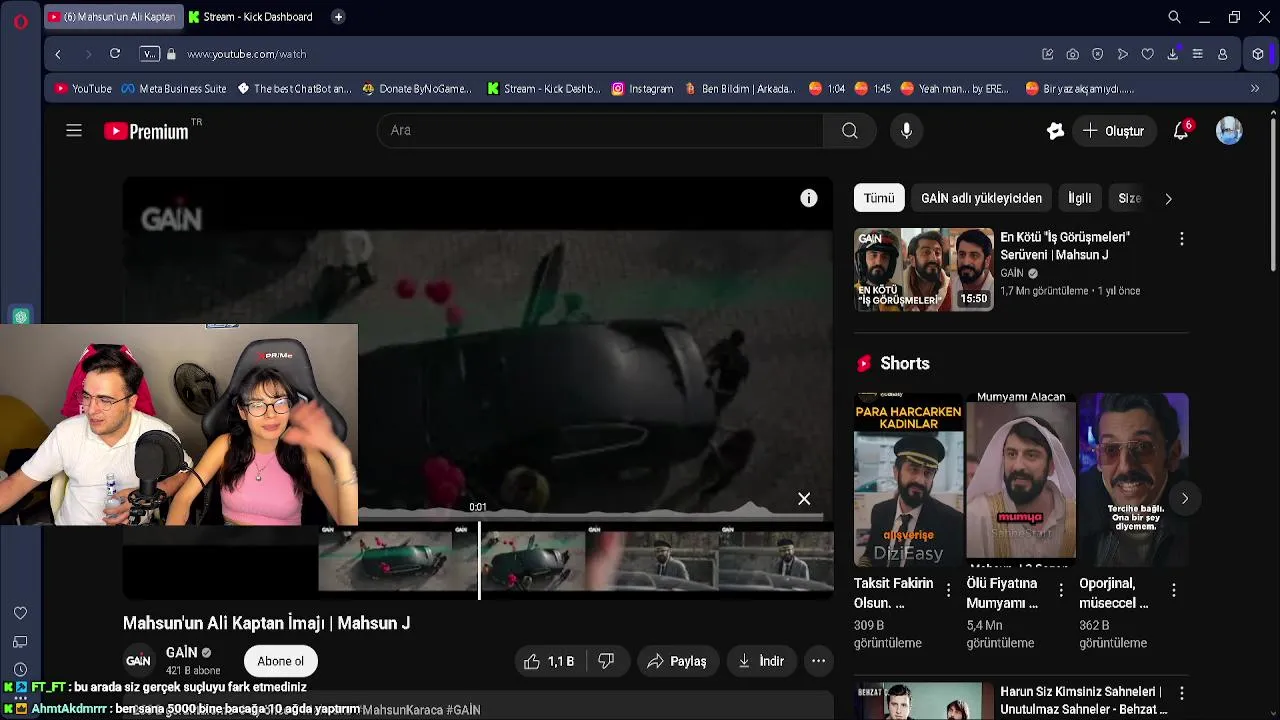The image size is (1280, 720).
Task: Open the Opera menu logo
Action: coord(20,20)
